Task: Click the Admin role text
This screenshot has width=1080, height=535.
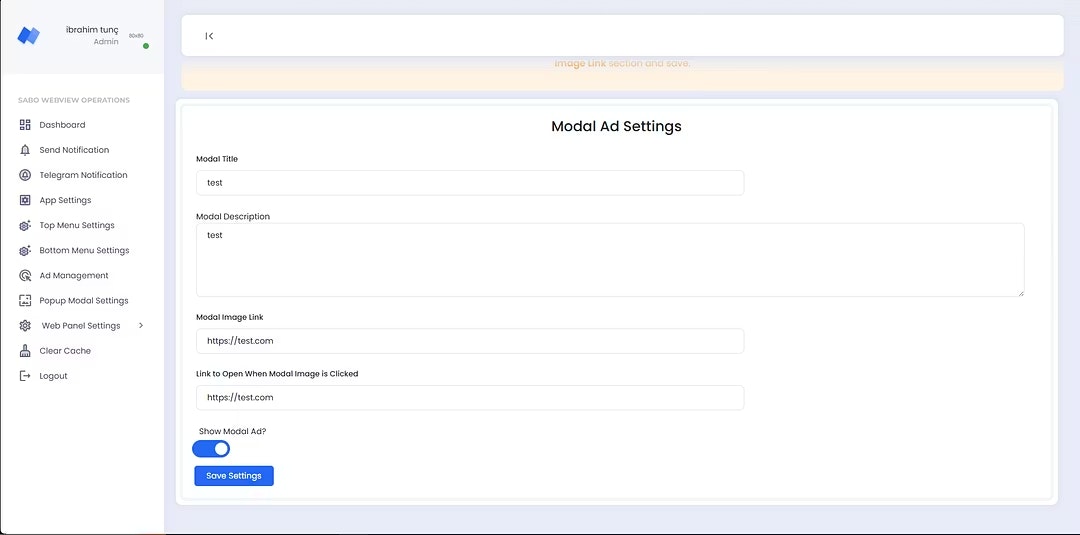Action: point(106,42)
